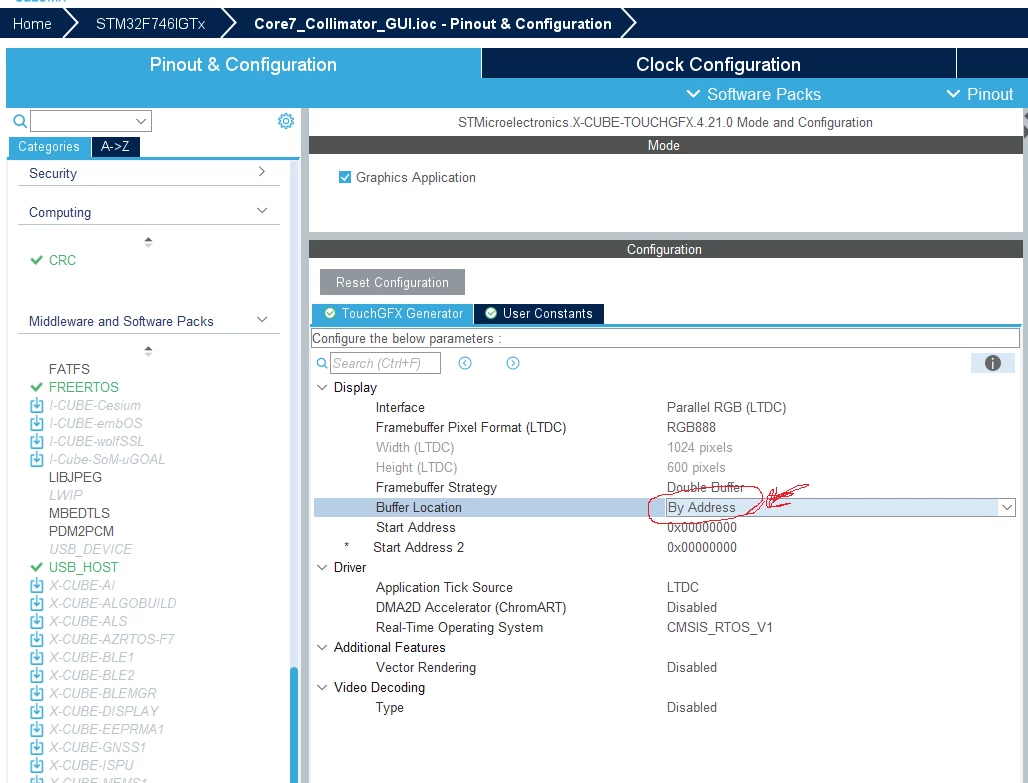This screenshot has width=1028, height=783.
Task: Collapse the Display parameter group
Action: pyautogui.click(x=322, y=387)
